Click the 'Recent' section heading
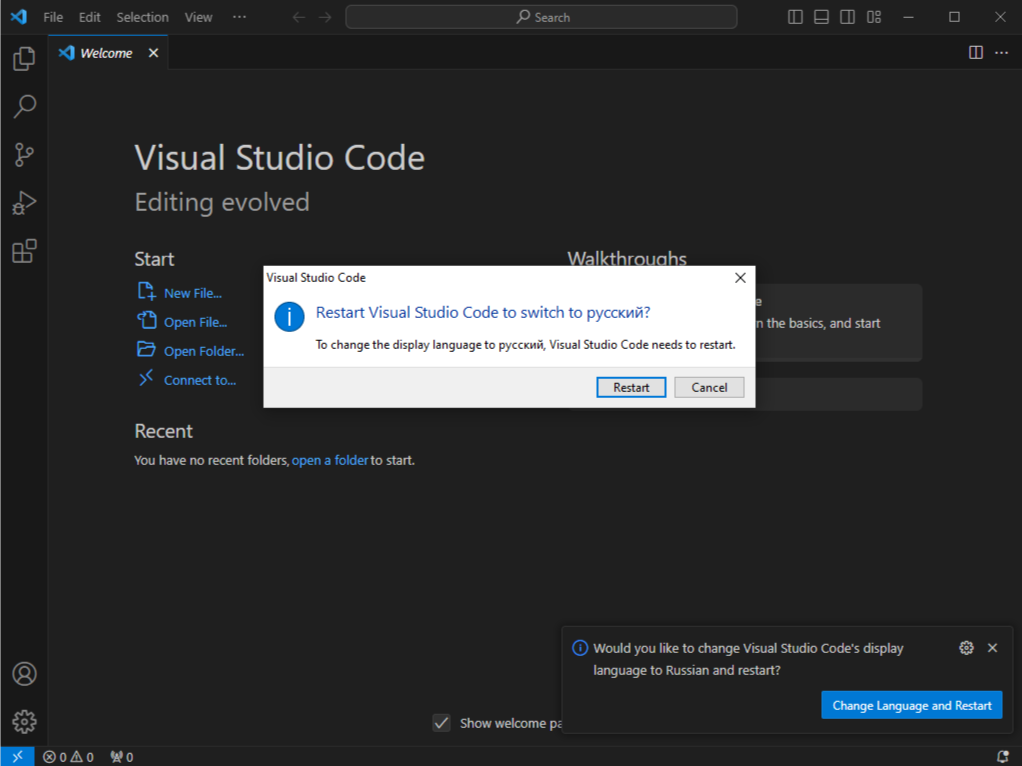The image size is (1022, 766). tap(163, 431)
